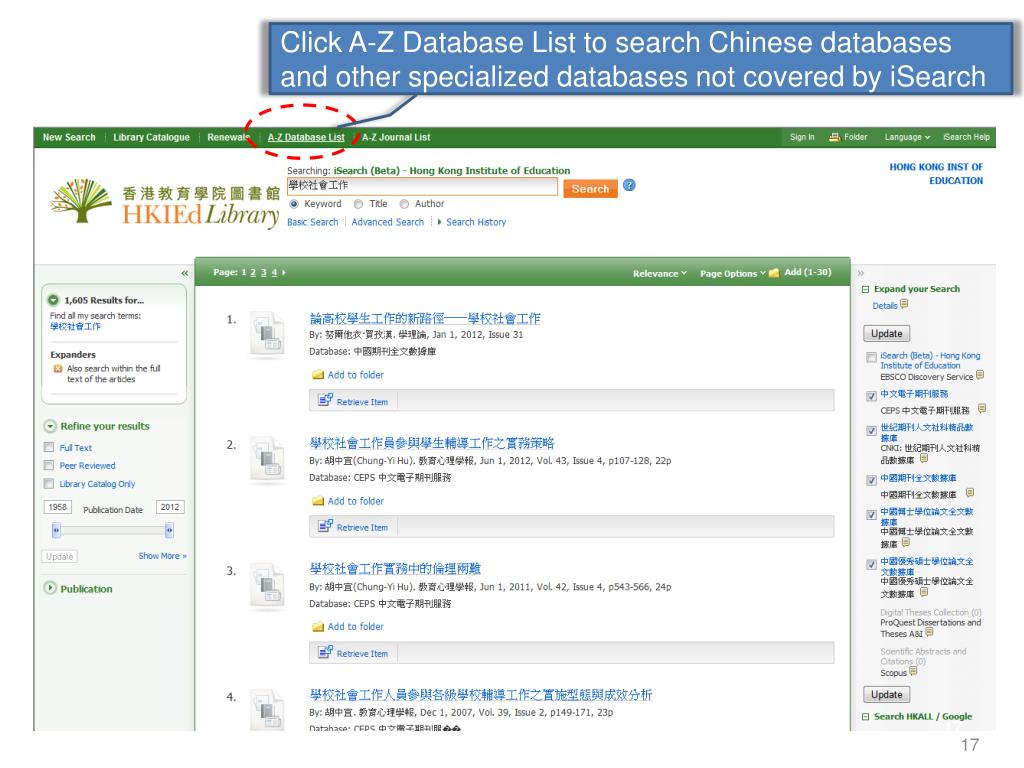Click Sign In in top bar
The width and height of the screenshot is (1024, 768).
tap(802, 137)
